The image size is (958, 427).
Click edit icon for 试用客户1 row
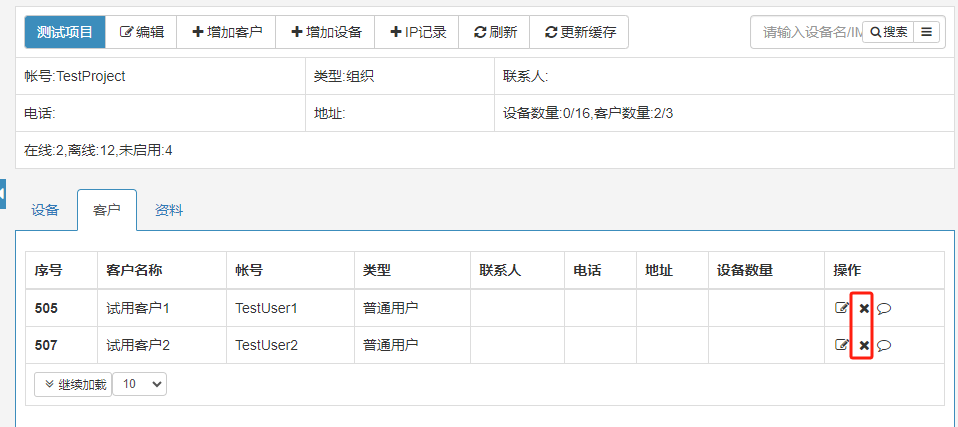tap(842, 308)
